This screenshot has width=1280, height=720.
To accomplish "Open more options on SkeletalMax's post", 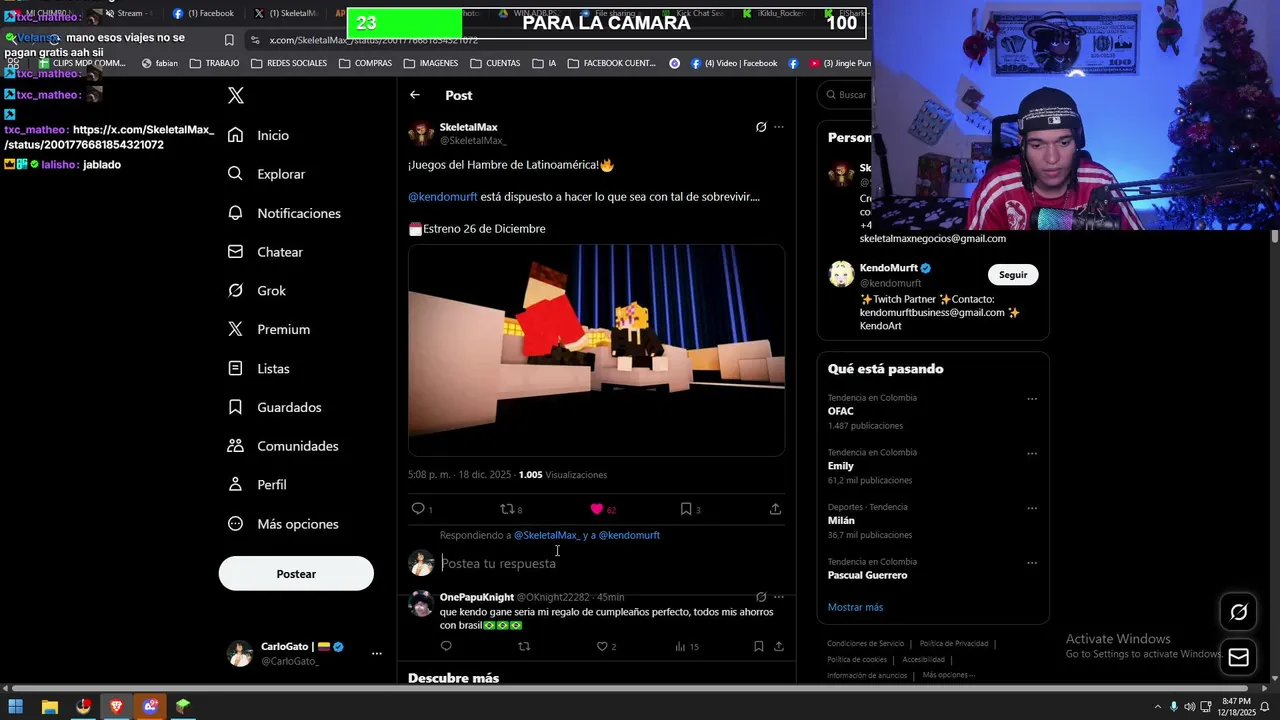I will [779, 127].
